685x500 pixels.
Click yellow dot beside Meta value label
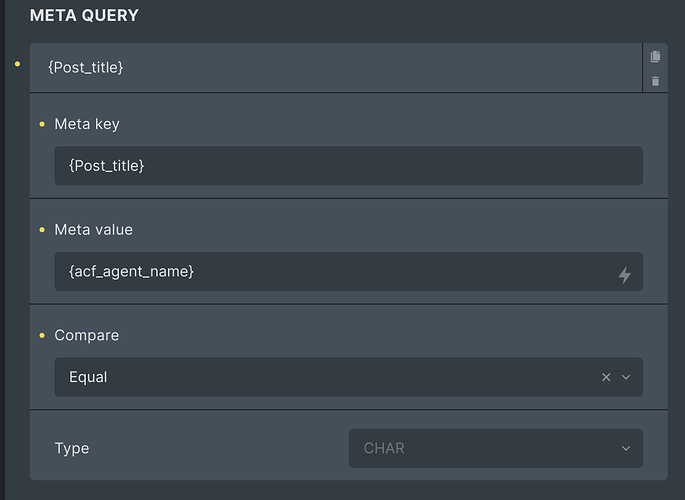tap(42, 230)
